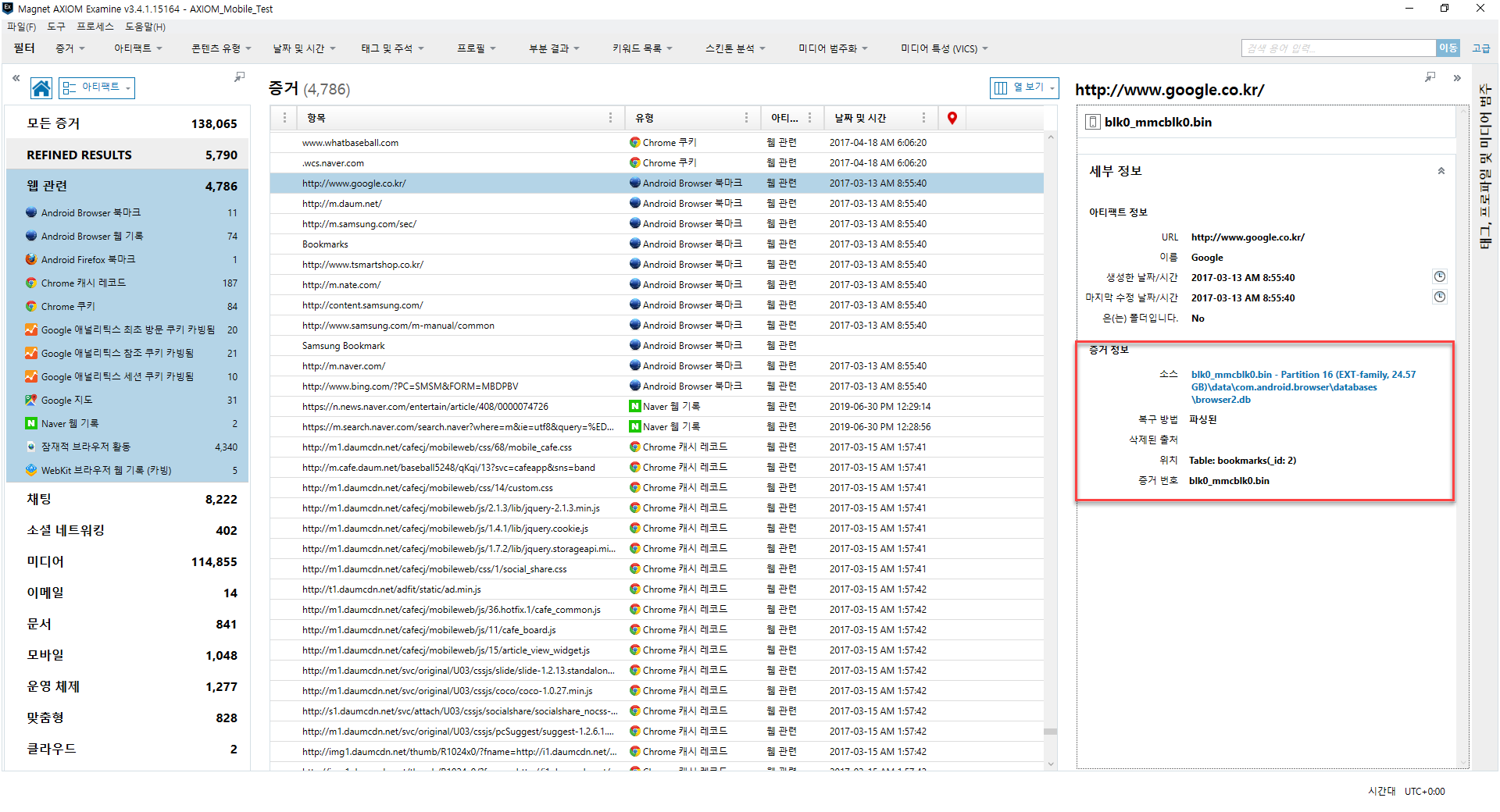
Task: Select the http://m.daum.net/ bookmark row
Action: pos(656,204)
